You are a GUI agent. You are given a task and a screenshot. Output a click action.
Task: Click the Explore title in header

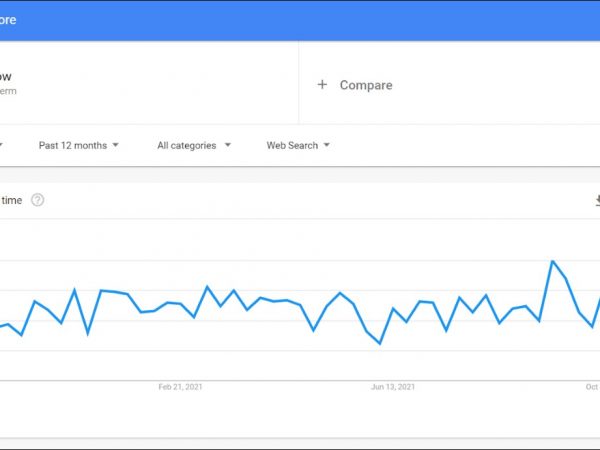(x=8, y=19)
